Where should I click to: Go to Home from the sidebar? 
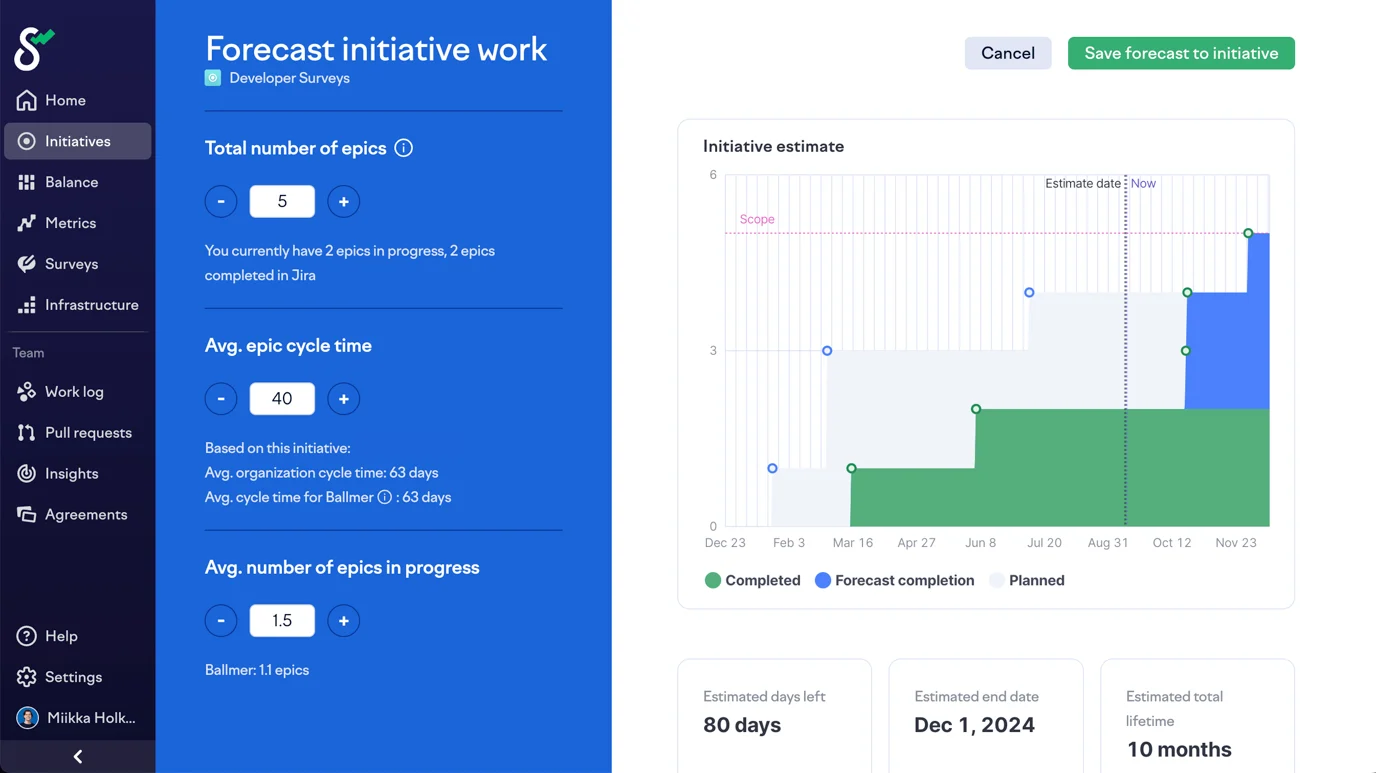(65, 100)
